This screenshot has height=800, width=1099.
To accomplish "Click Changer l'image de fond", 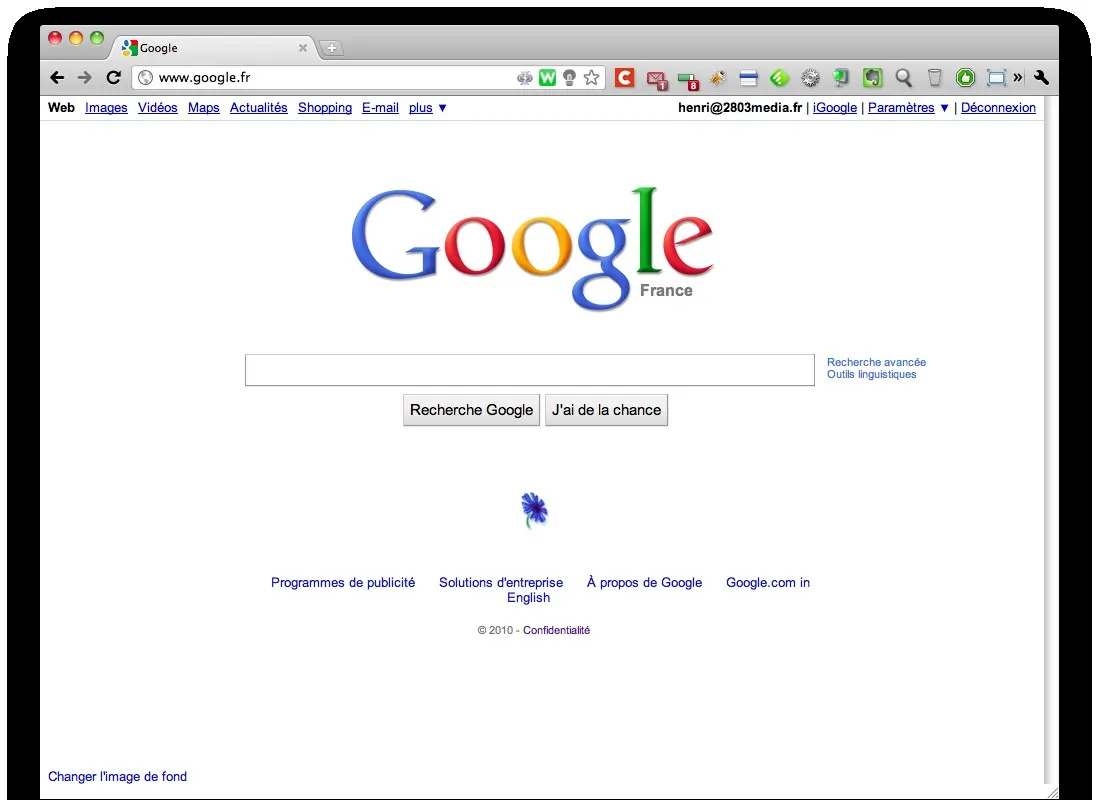I will (x=117, y=776).
